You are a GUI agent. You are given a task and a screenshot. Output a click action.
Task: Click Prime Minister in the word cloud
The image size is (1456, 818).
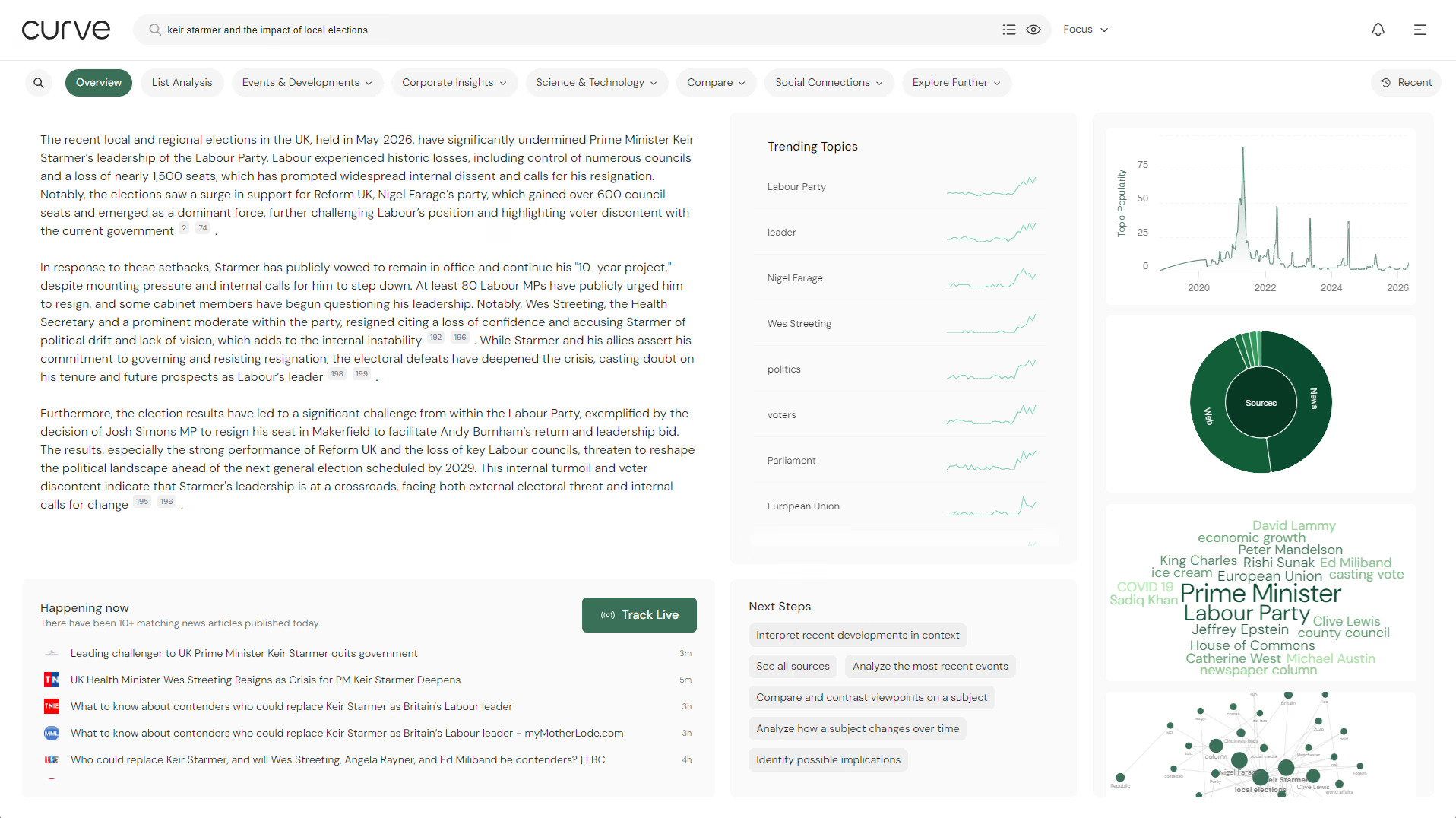tap(1260, 594)
